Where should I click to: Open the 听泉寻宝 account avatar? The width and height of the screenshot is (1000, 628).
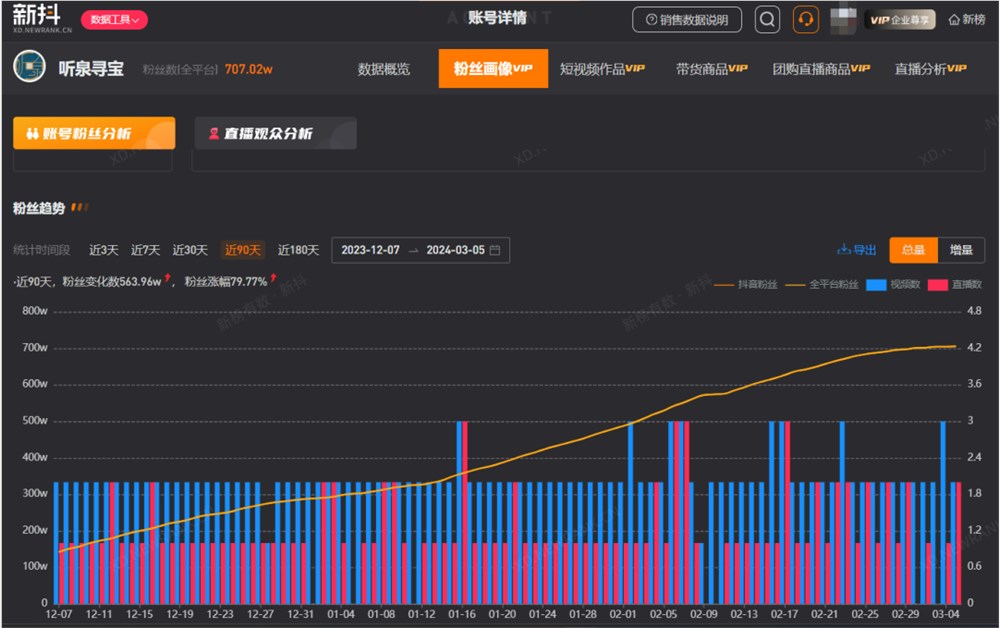[29, 67]
